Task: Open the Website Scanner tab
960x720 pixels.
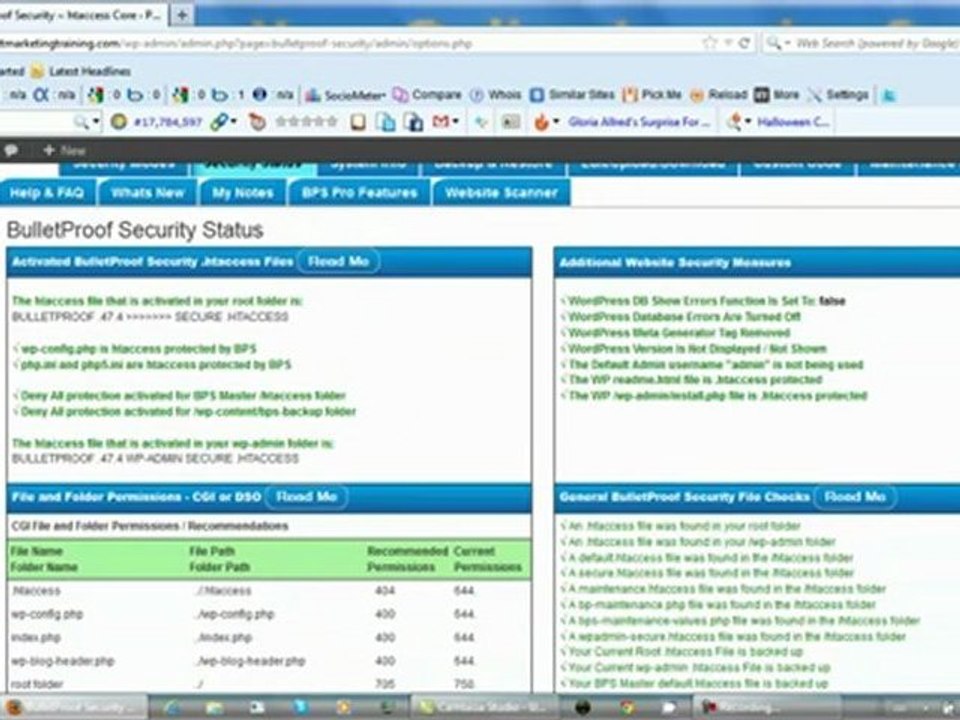Action: [501, 193]
